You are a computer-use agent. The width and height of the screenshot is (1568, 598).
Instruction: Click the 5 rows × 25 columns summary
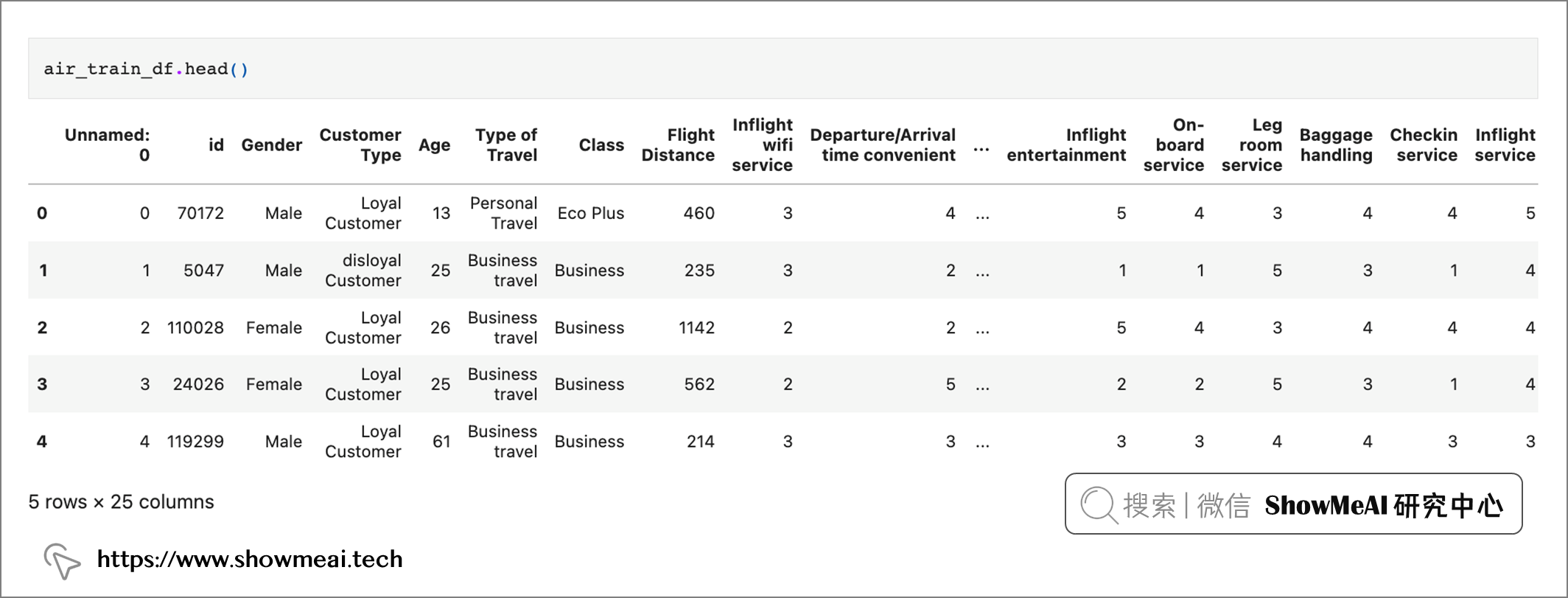pos(121,501)
